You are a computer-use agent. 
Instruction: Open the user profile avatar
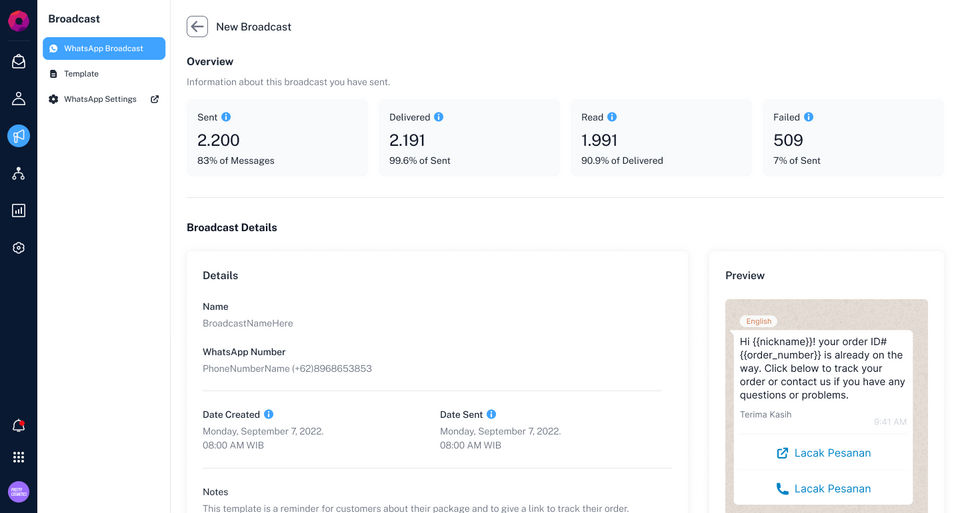click(x=18, y=492)
